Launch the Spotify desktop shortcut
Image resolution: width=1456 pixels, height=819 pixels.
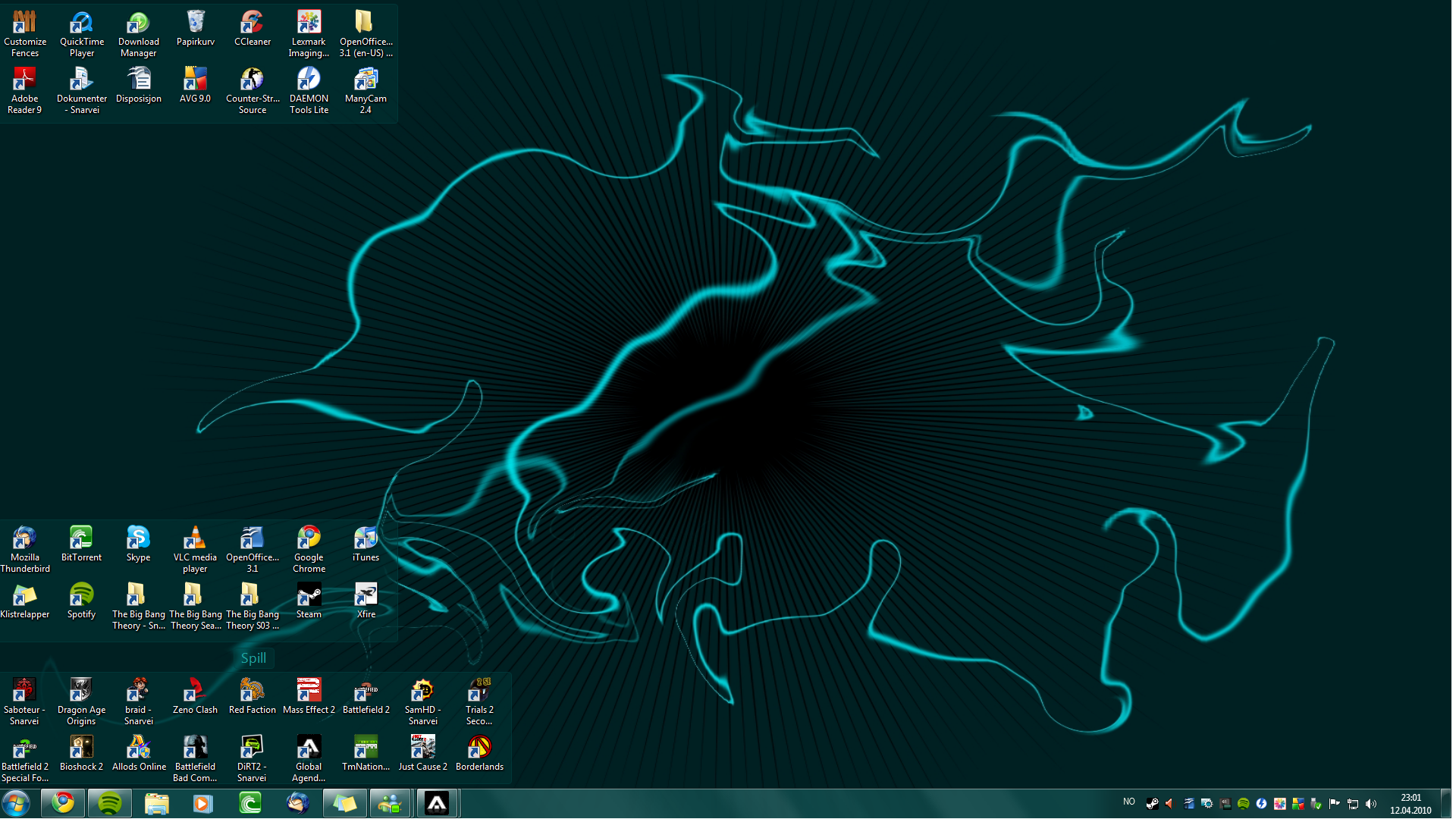81,601
